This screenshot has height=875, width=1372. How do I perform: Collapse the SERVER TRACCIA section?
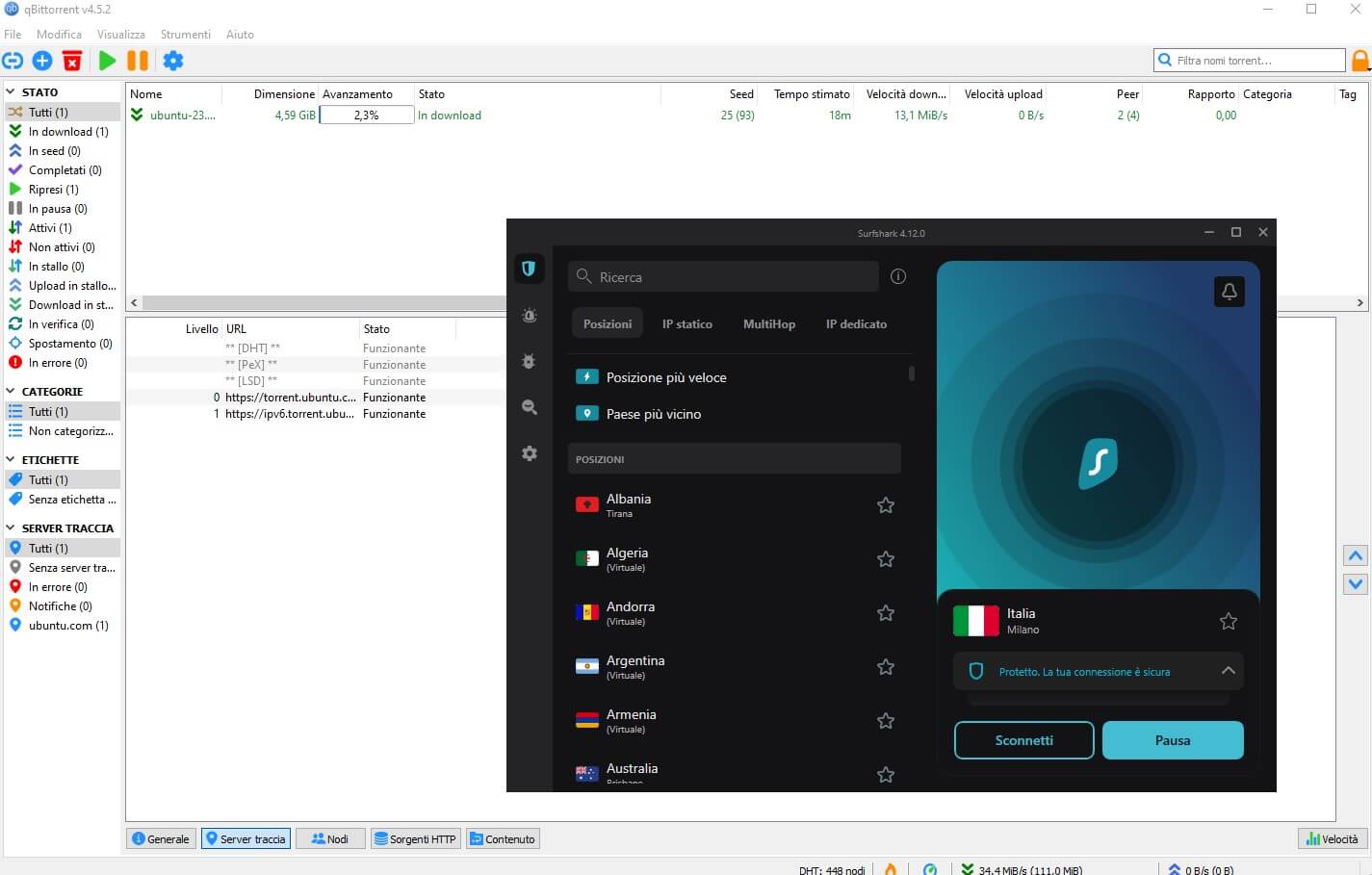[x=11, y=528]
